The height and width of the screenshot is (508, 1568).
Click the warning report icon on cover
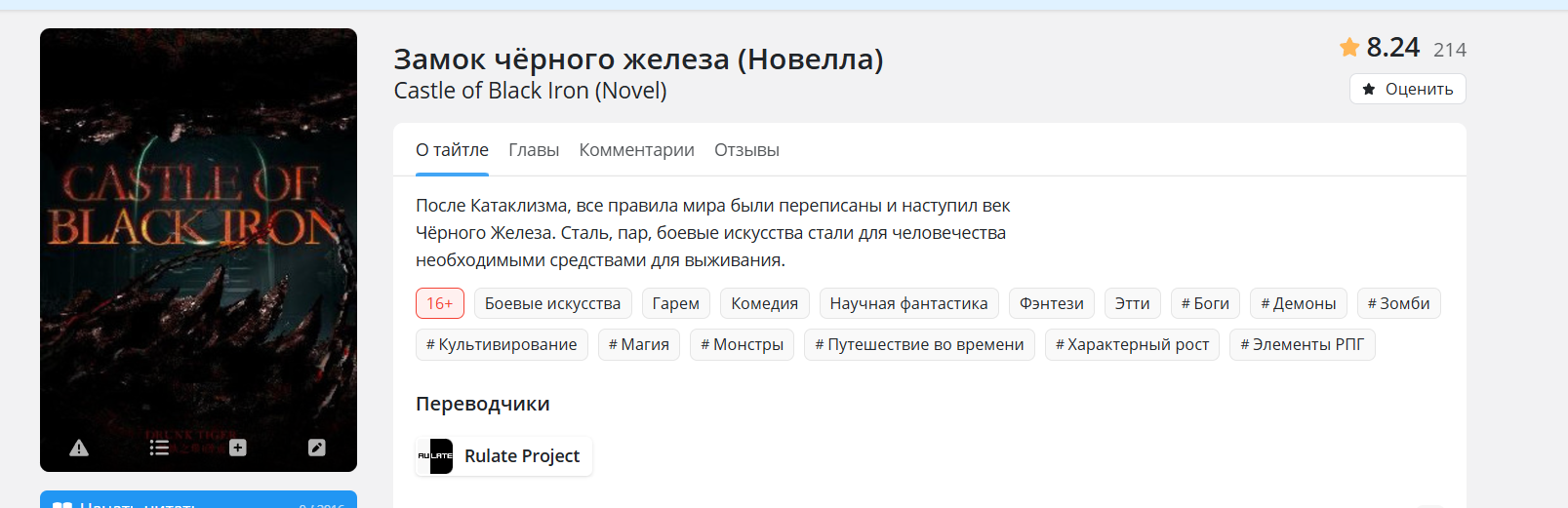click(x=79, y=448)
